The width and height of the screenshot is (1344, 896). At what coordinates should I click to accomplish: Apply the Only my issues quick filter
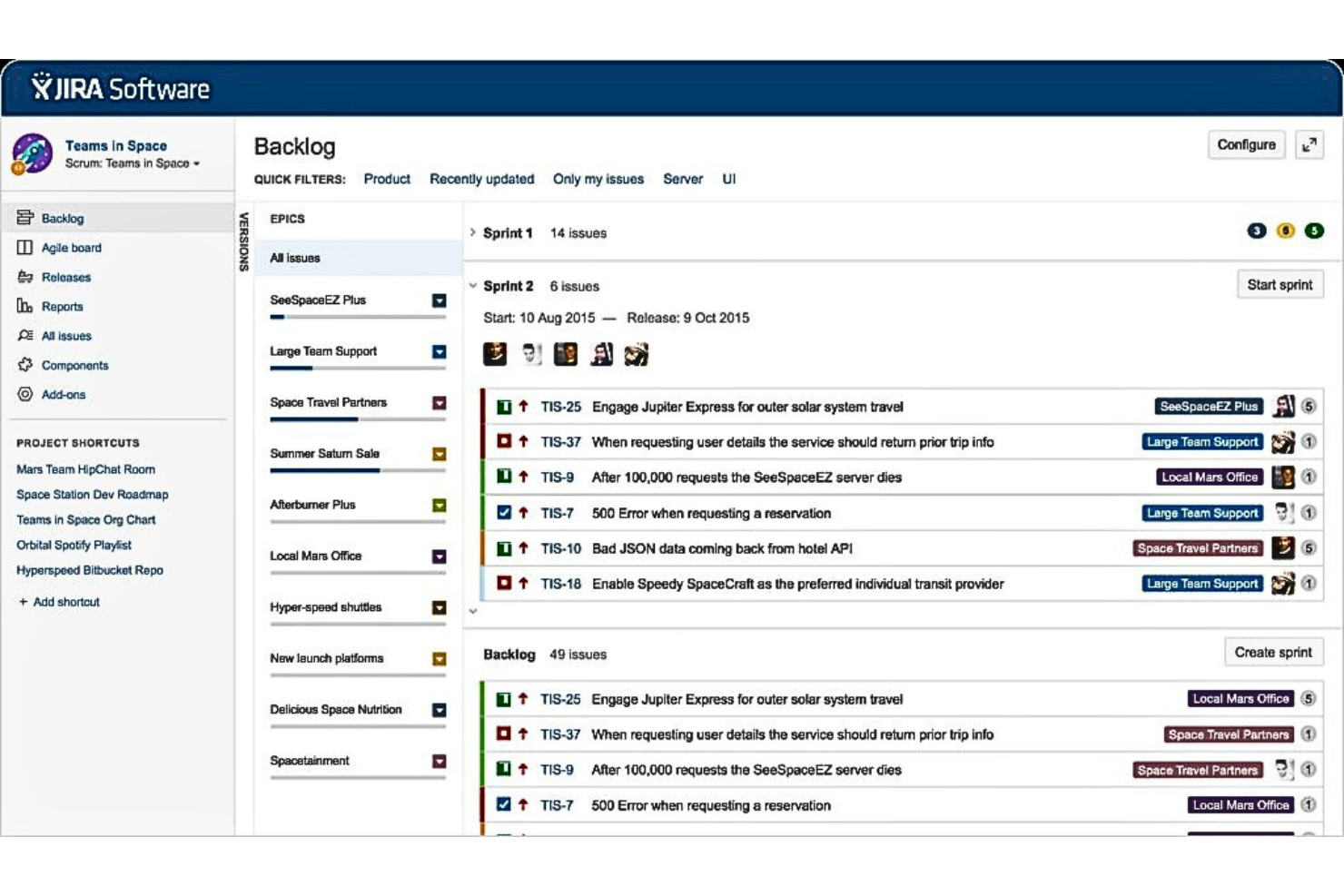click(598, 179)
